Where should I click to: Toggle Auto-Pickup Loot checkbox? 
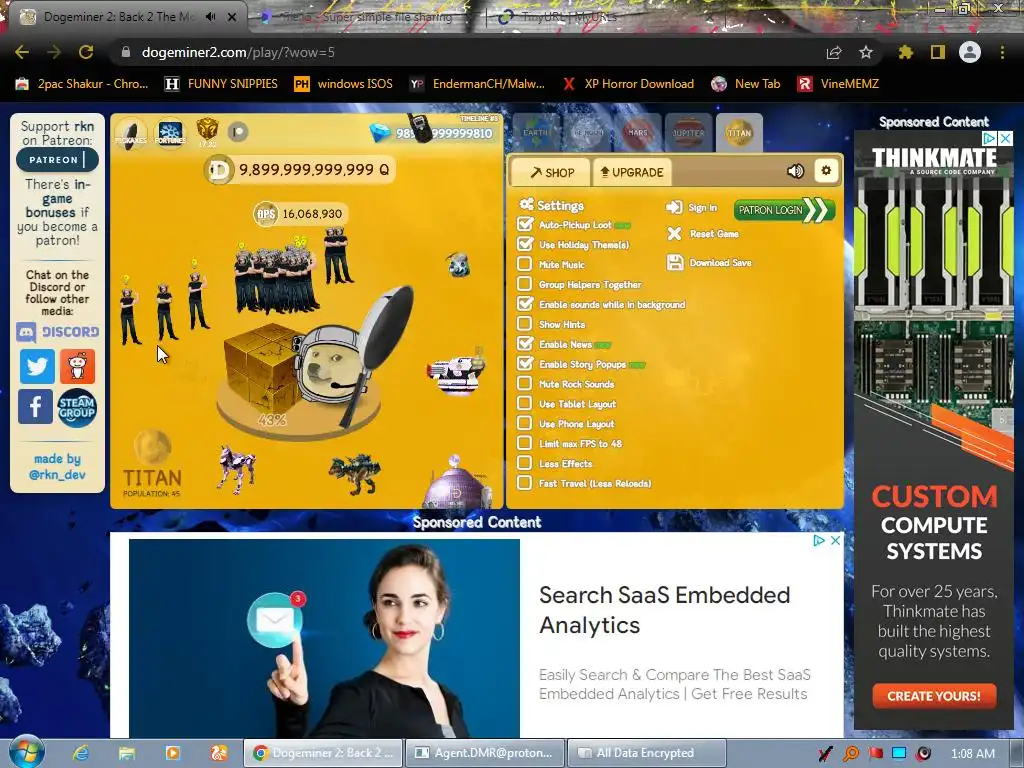pyautogui.click(x=524, y=224)
